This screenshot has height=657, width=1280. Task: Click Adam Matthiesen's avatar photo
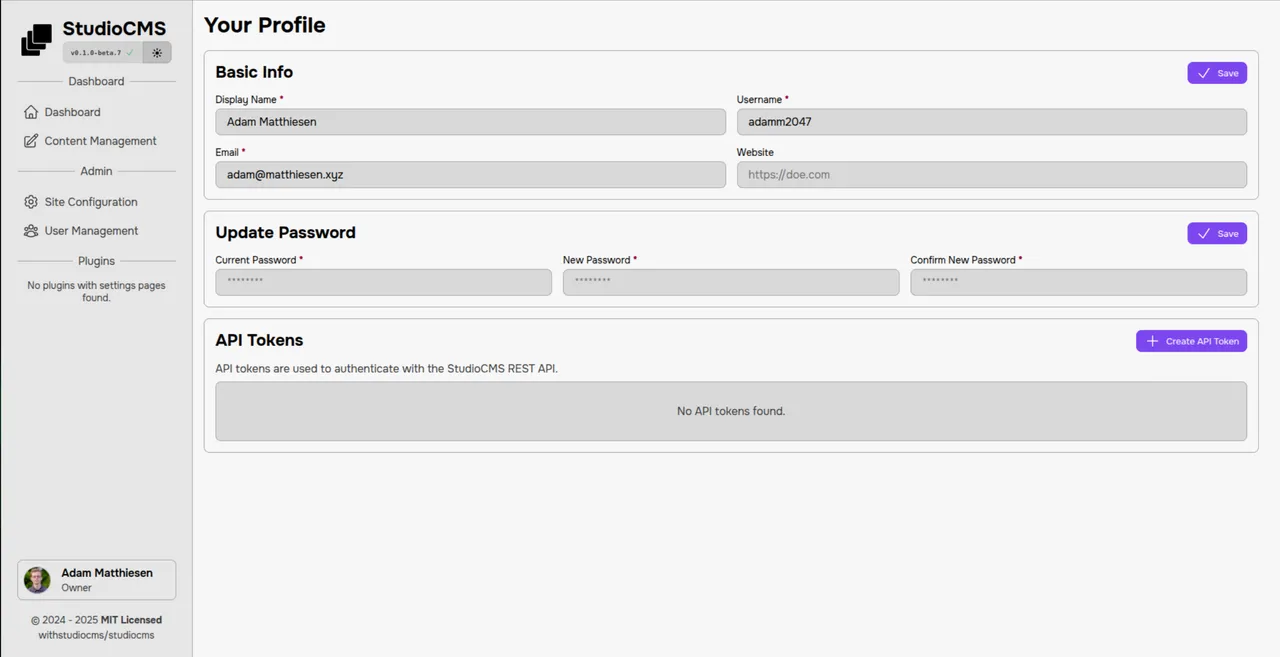coord(37,580)
